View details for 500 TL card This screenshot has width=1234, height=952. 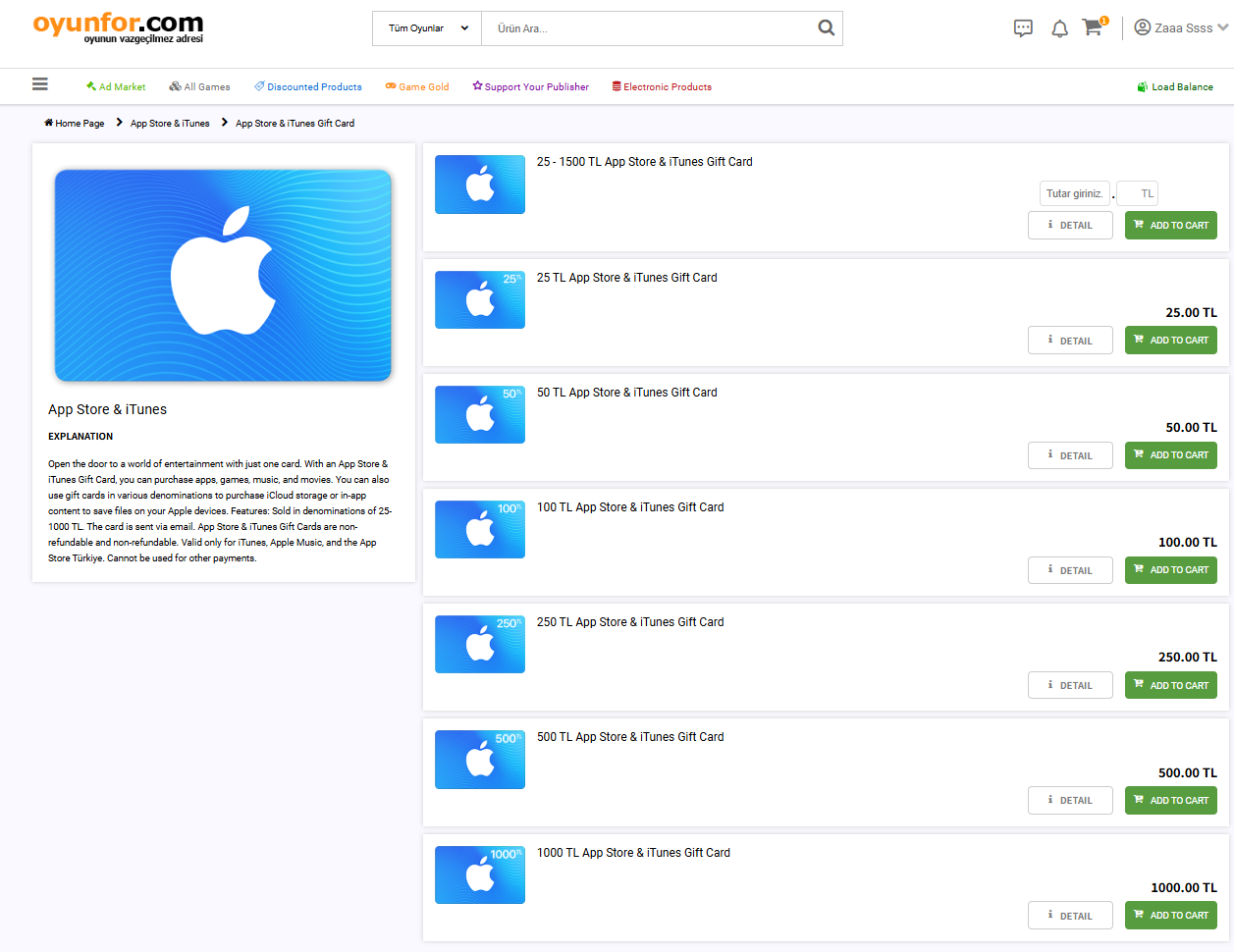tap(1070, 800)
